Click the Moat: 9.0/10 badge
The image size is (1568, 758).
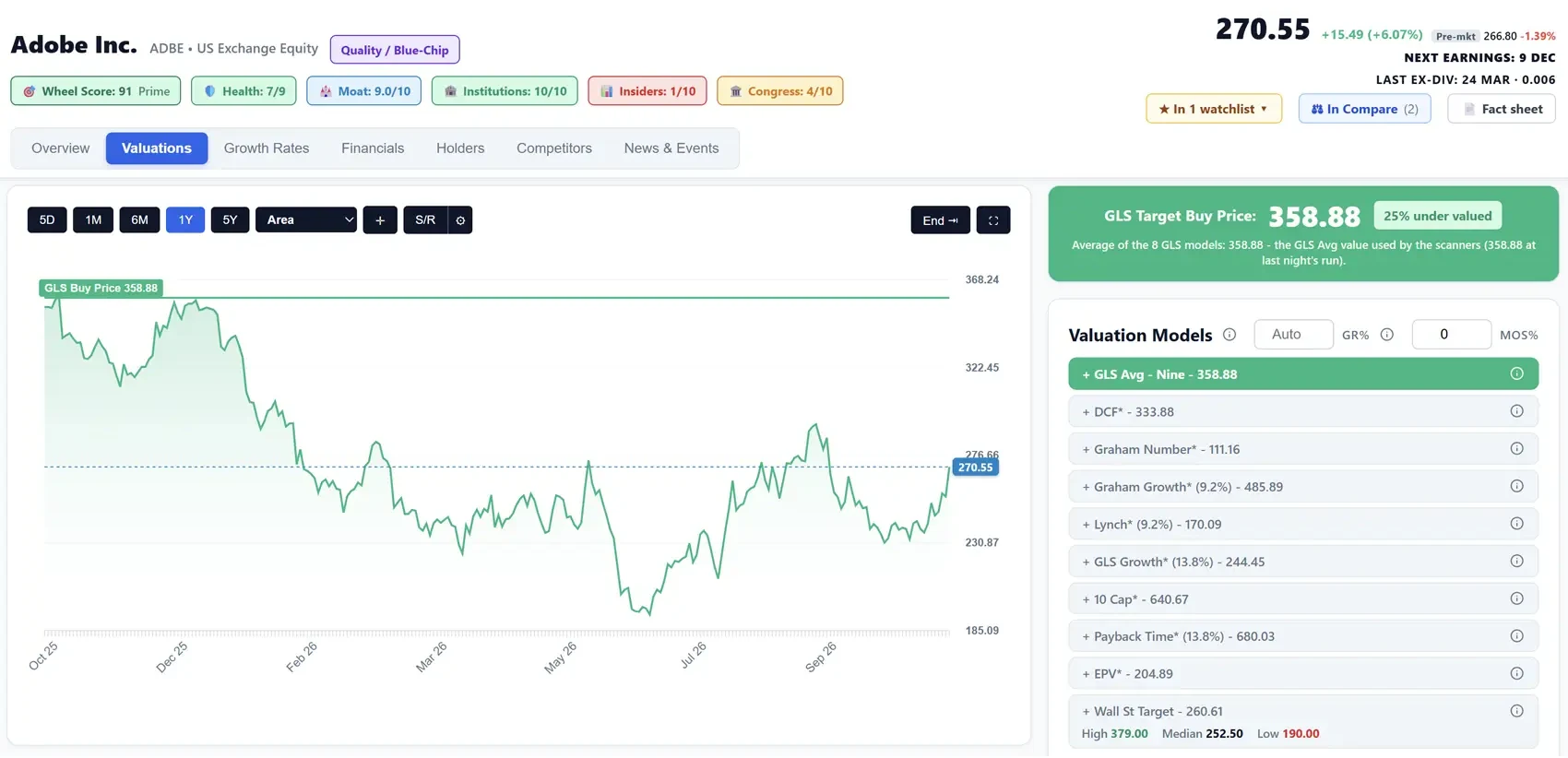pyautogui.click(x=364, y=91)
